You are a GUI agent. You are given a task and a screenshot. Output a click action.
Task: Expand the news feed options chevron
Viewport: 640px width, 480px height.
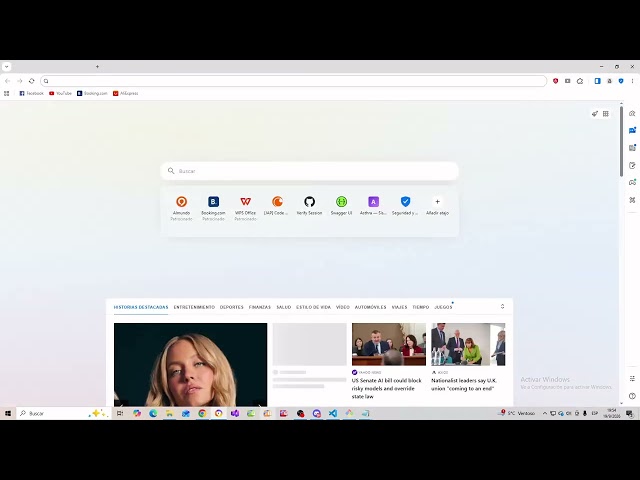click(x=502, y=307)
